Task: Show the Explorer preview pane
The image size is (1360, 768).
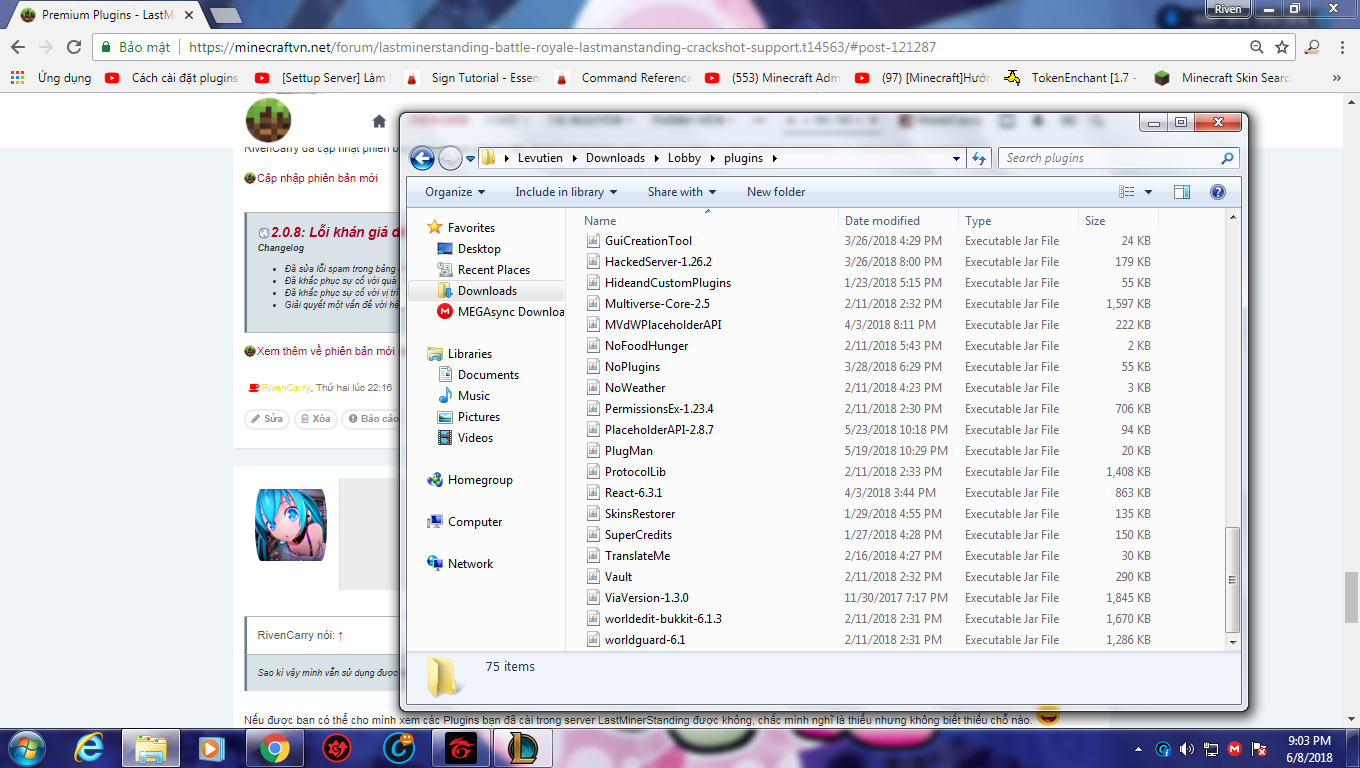Action: 1182,192
